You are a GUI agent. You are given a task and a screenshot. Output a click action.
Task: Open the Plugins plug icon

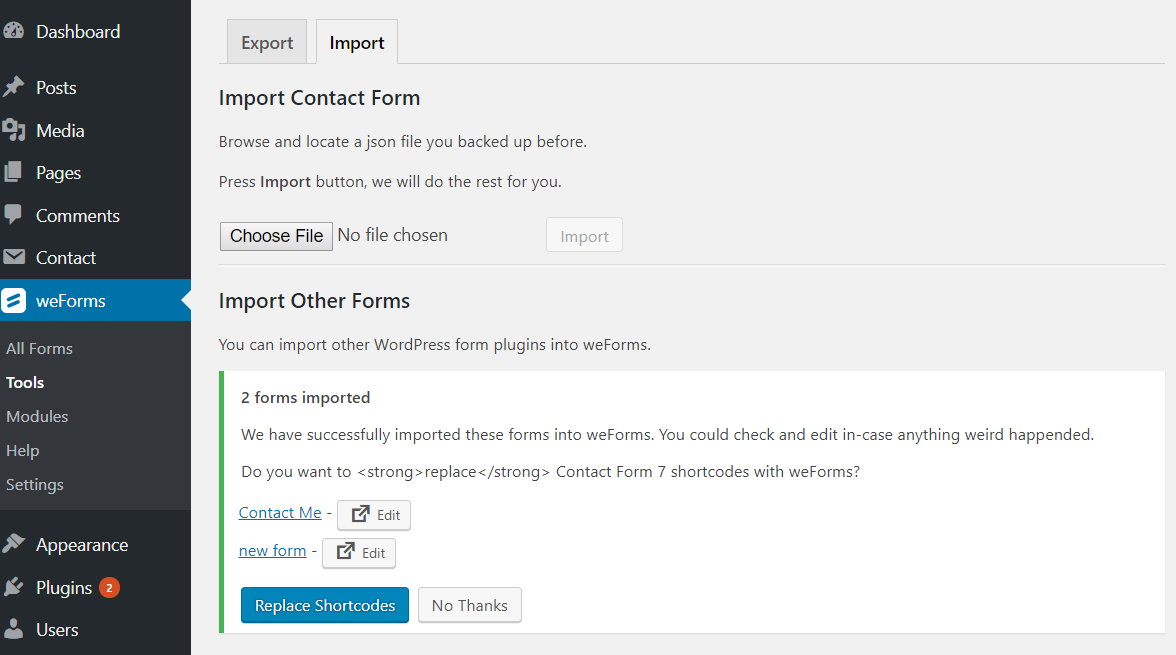(x=13, y=587)
